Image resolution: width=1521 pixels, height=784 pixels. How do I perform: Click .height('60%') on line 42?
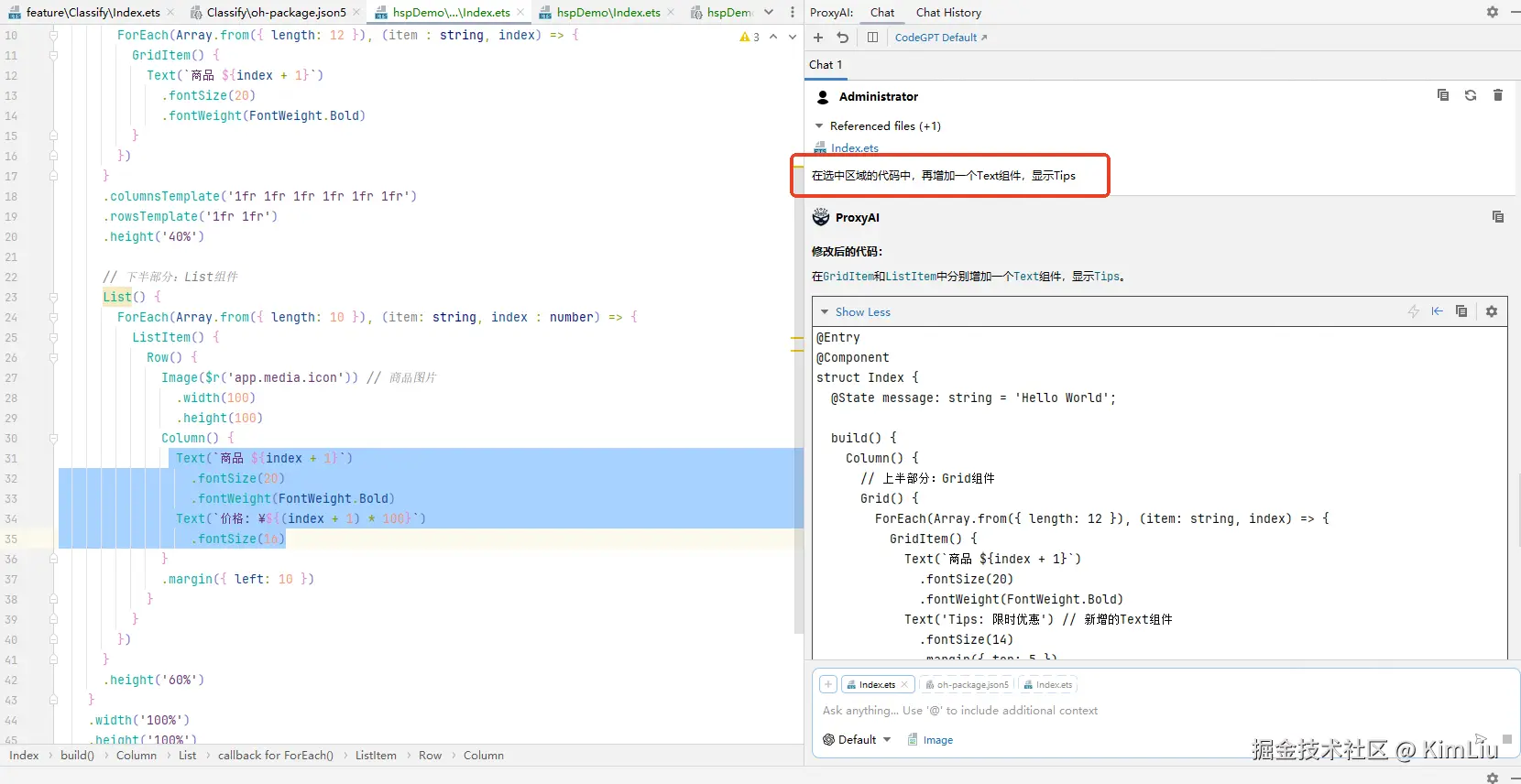(x=153, y=680)
